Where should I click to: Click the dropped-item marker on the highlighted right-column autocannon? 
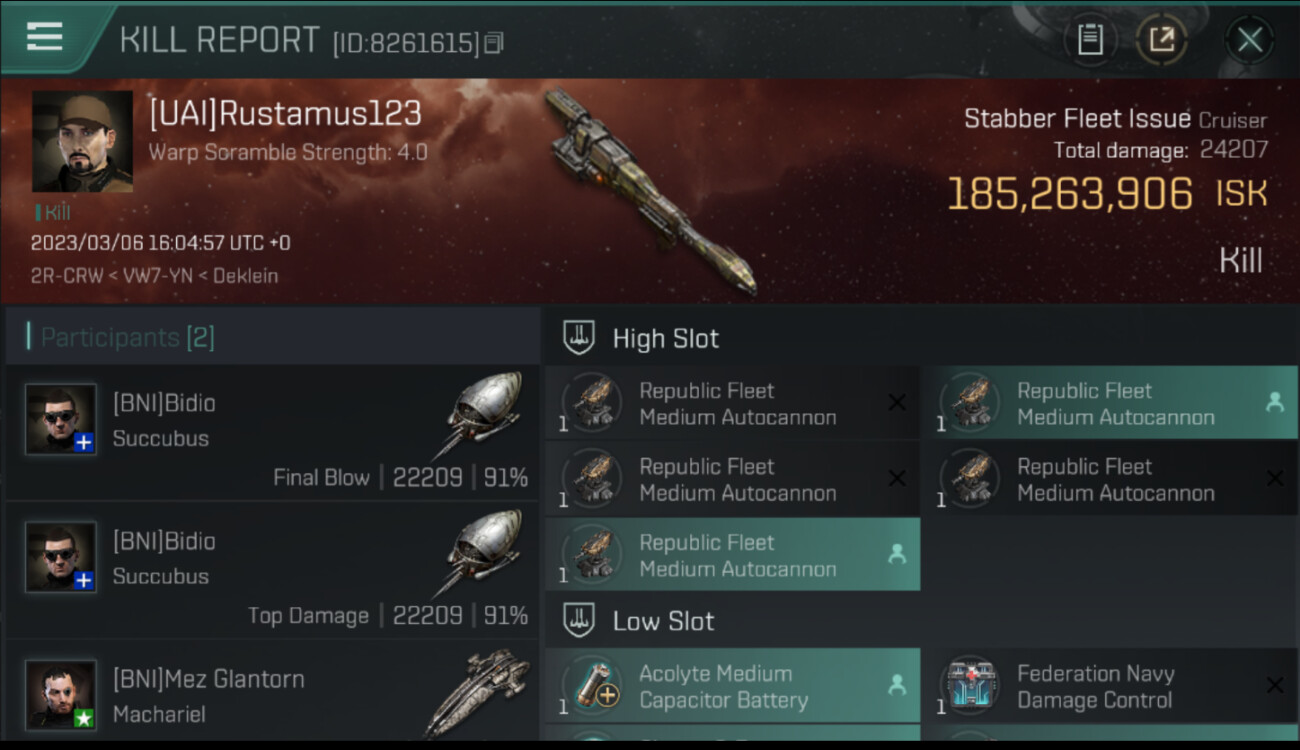pos(1274,402)
